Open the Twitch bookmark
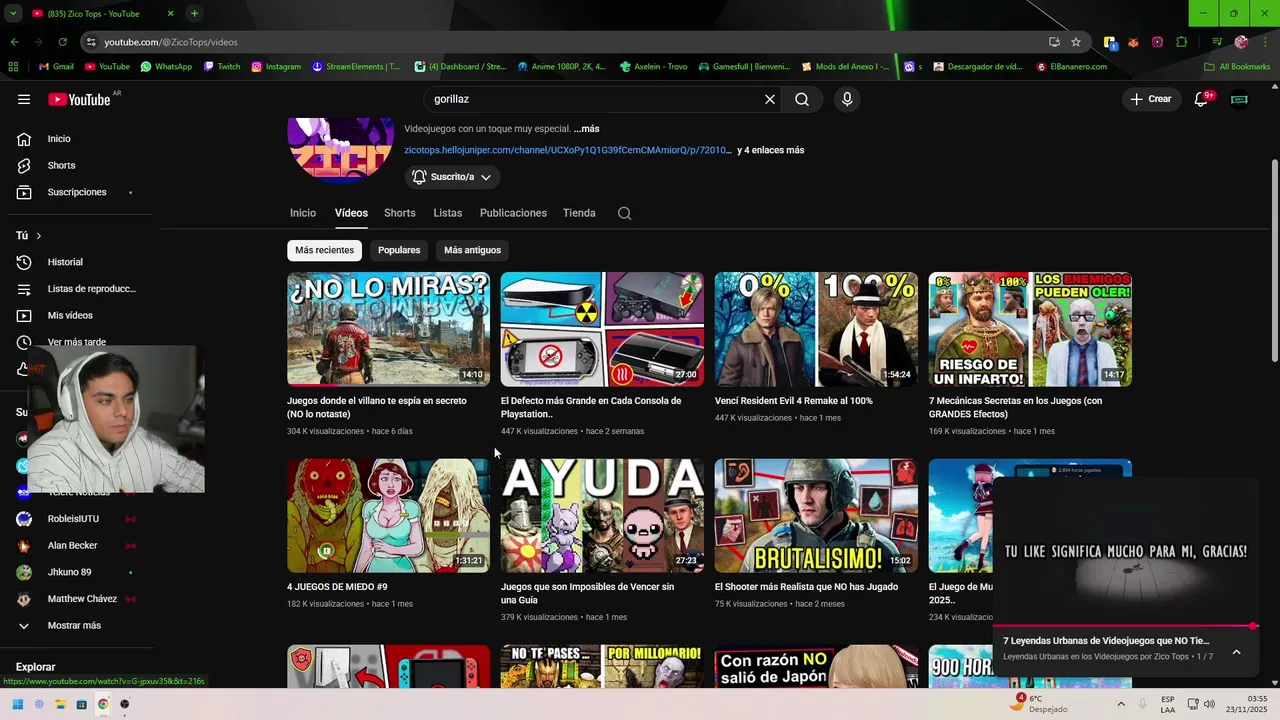Screen dimensions: 1280x720 [x=222, y=67]
